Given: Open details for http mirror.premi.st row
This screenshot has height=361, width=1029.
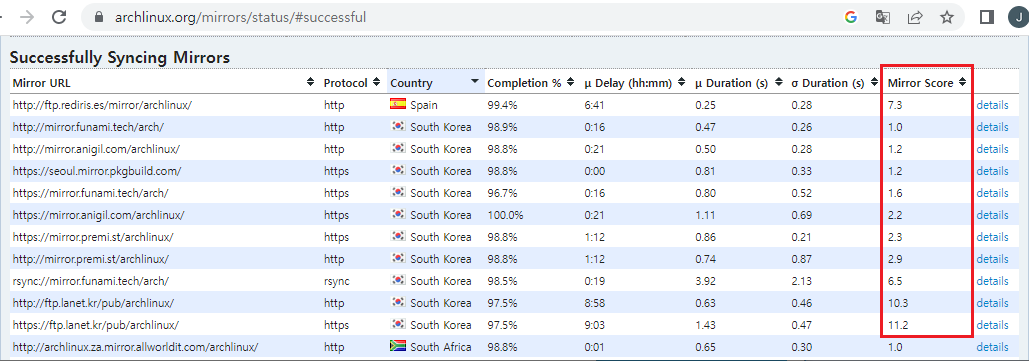Looking at the screenshot, I should tap(992, 259).
